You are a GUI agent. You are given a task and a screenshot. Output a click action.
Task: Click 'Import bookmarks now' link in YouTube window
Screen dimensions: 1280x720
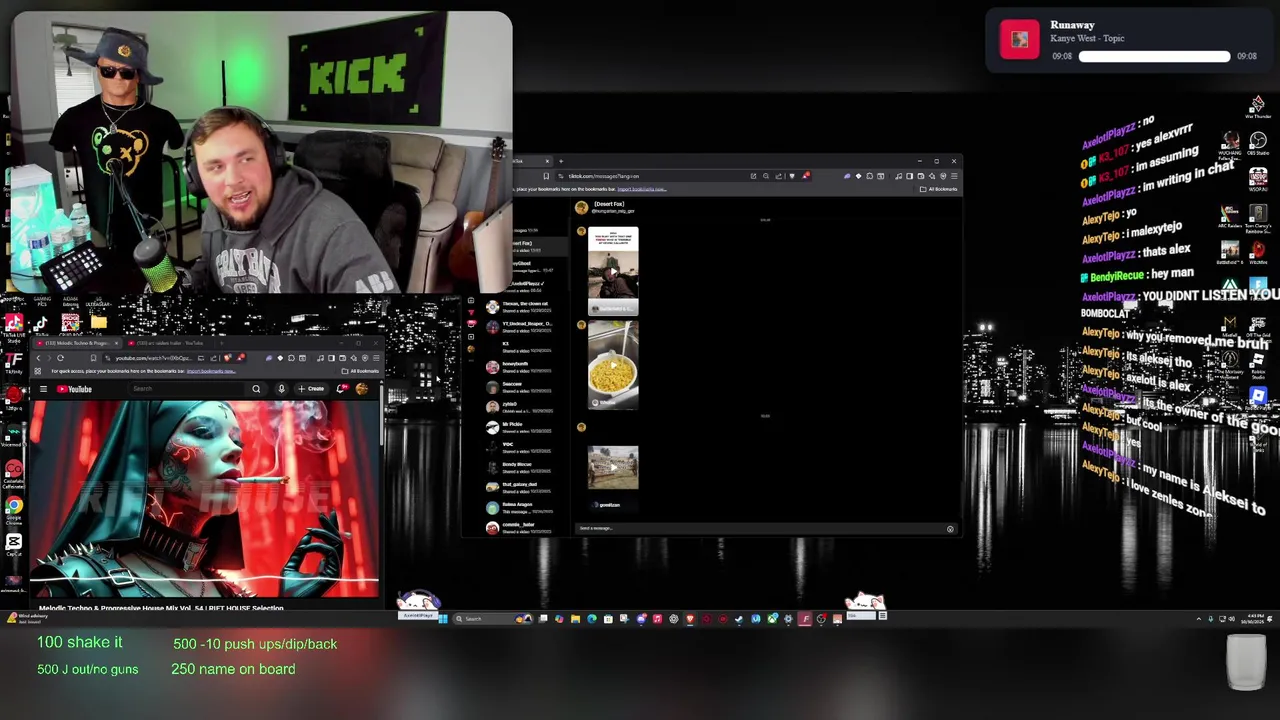click(210, 371)
